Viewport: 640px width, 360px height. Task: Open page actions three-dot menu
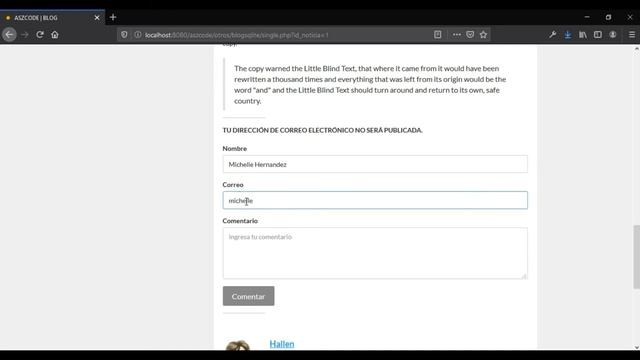coord(456,35)
